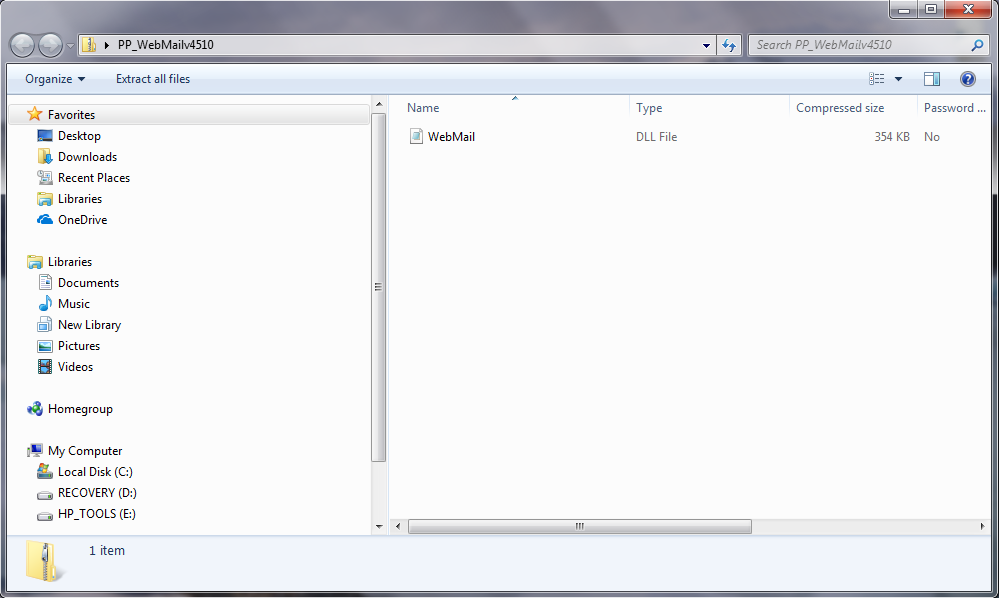Viewport: 999px width, 598px height.
Task: Open Desktop in Favorites
Action: (x=79, y=136)
